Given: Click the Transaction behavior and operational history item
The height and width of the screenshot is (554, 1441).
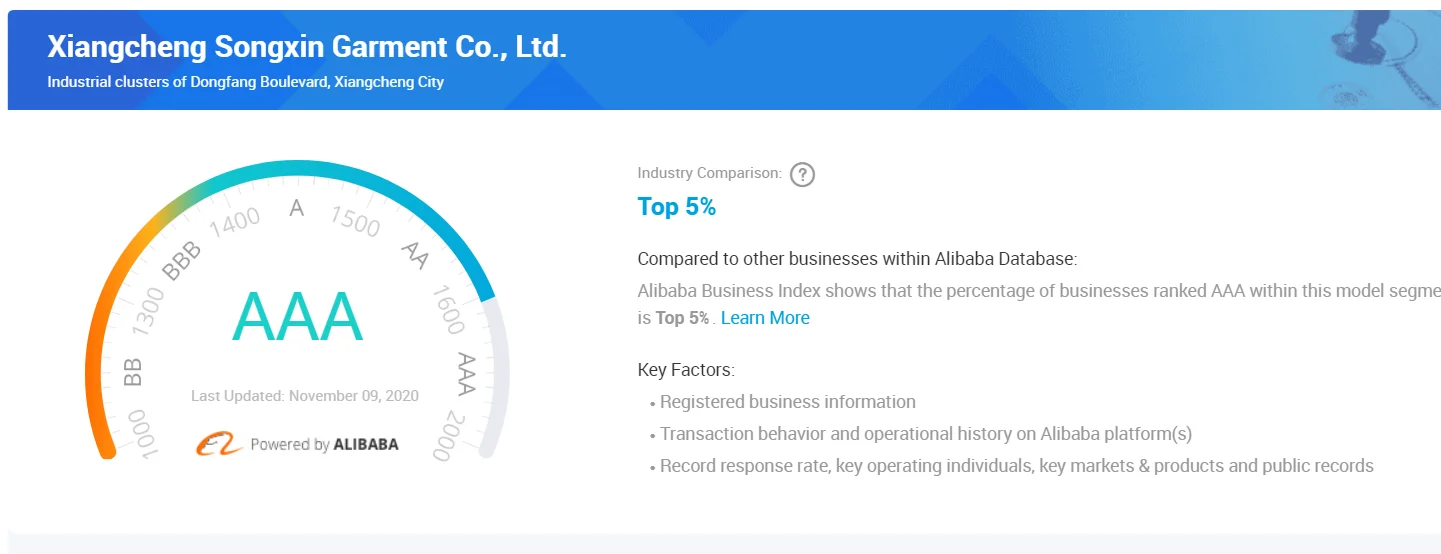Looking at the screenshot, I should tap(925, 434).
